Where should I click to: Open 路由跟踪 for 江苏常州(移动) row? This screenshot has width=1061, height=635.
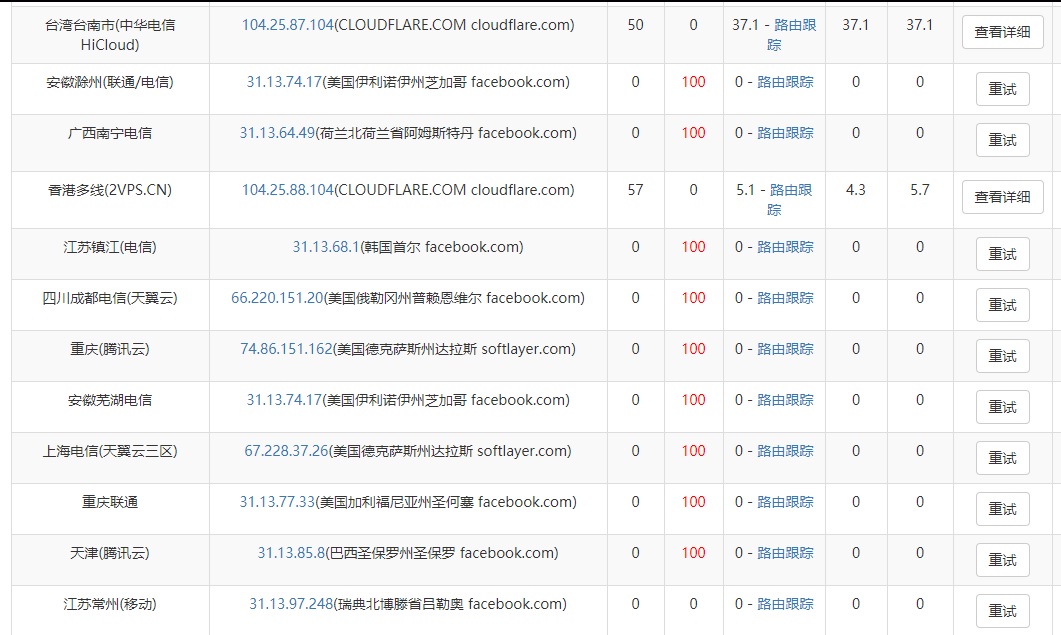tap(786, 603)
